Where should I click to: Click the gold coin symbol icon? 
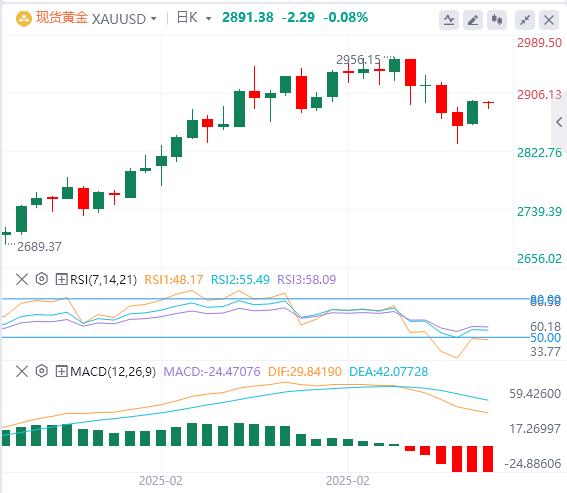(x=24, y=18)
